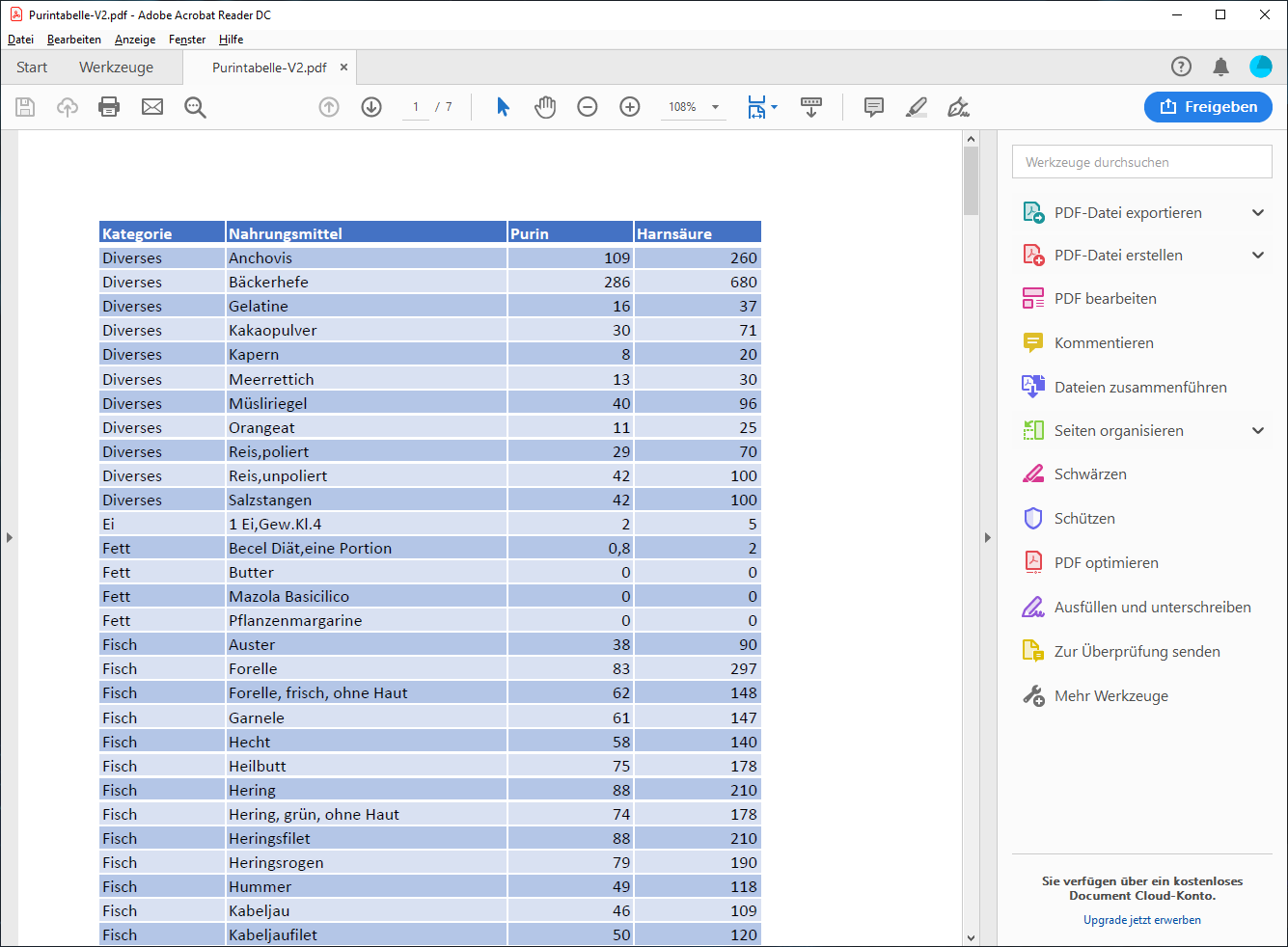Switch to the Werkzeuge tab
1288x947 pixels.
(116, 68)
